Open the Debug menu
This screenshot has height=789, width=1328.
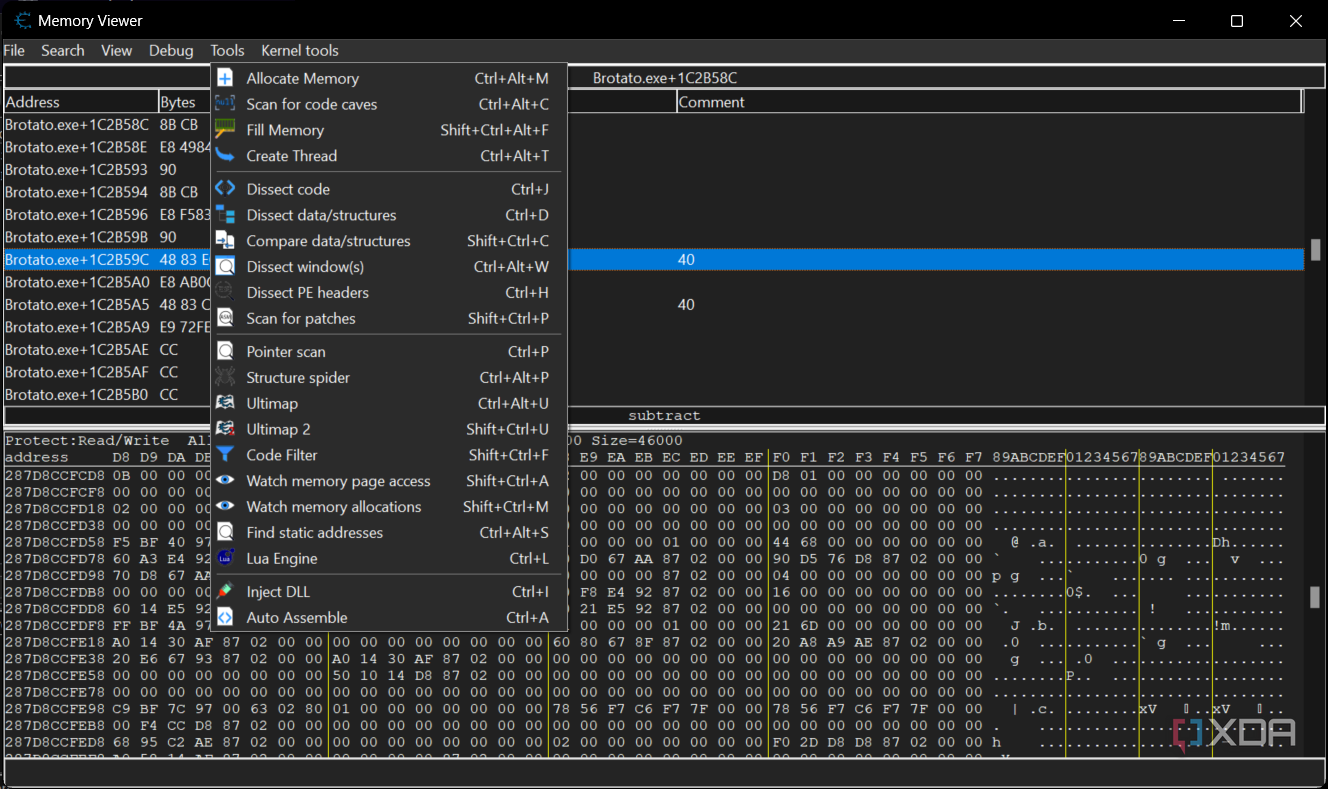tap(171, 50)
